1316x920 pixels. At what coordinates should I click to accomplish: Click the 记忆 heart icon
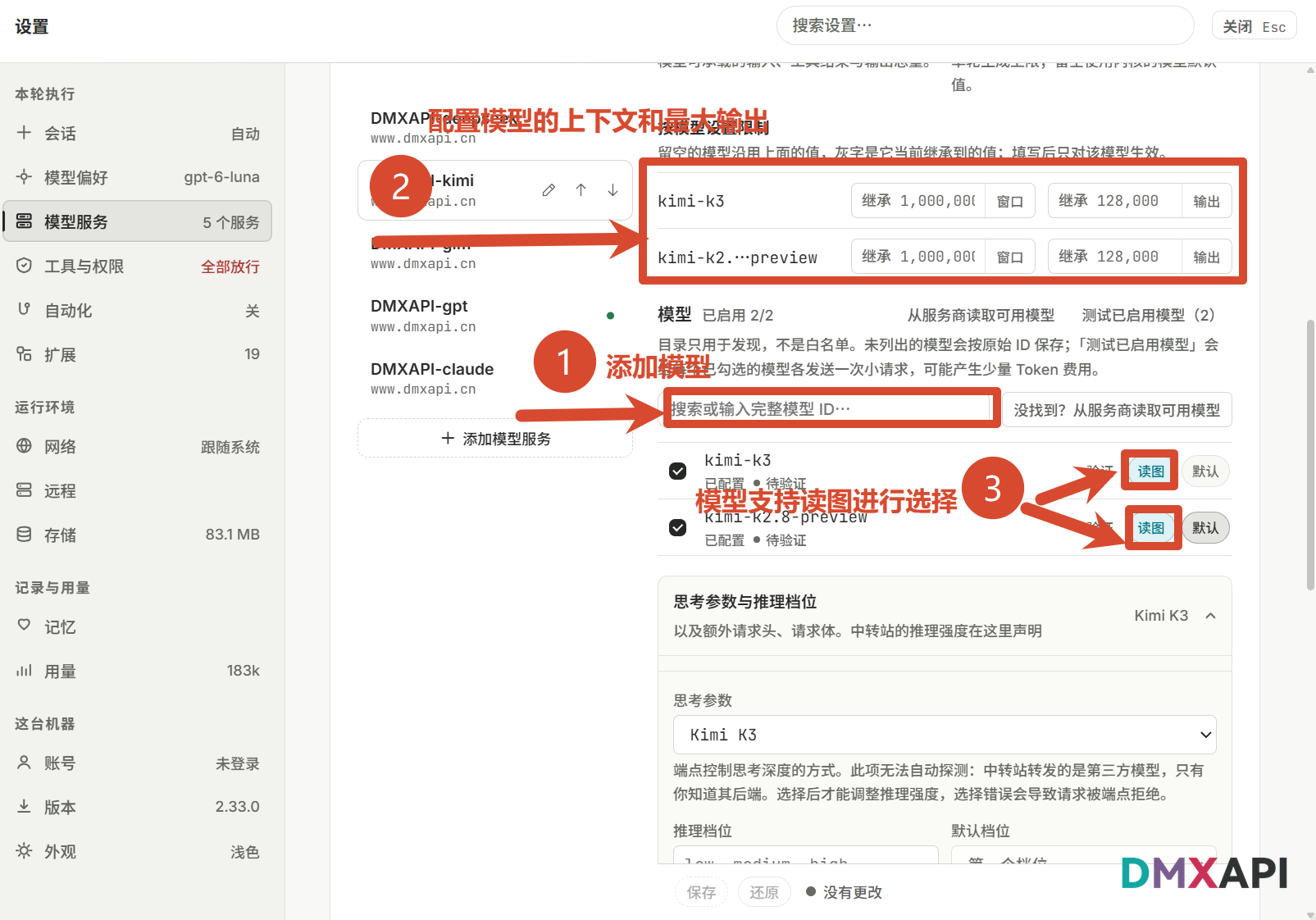point(25,626)
